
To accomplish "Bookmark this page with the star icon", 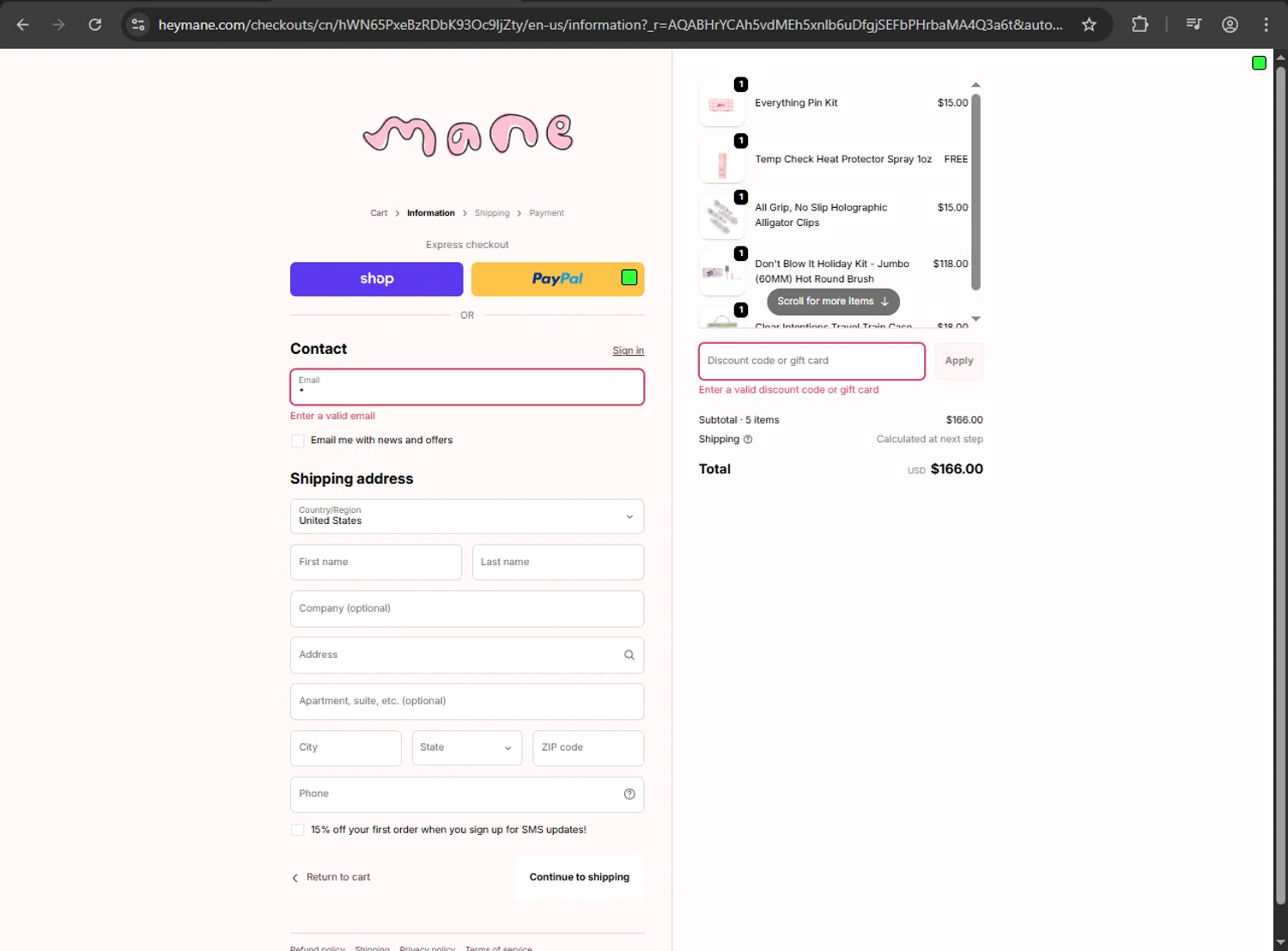I will pos(1089,25).
